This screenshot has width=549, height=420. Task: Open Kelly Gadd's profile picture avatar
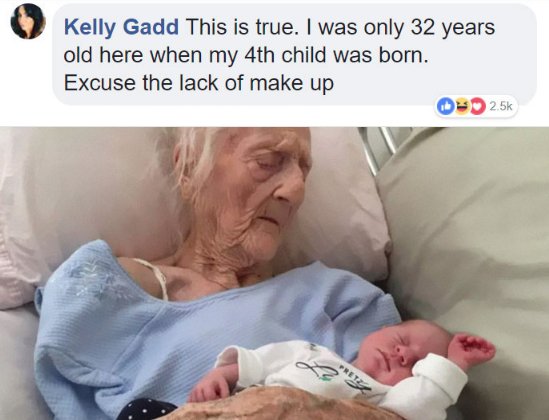(28, 21)
